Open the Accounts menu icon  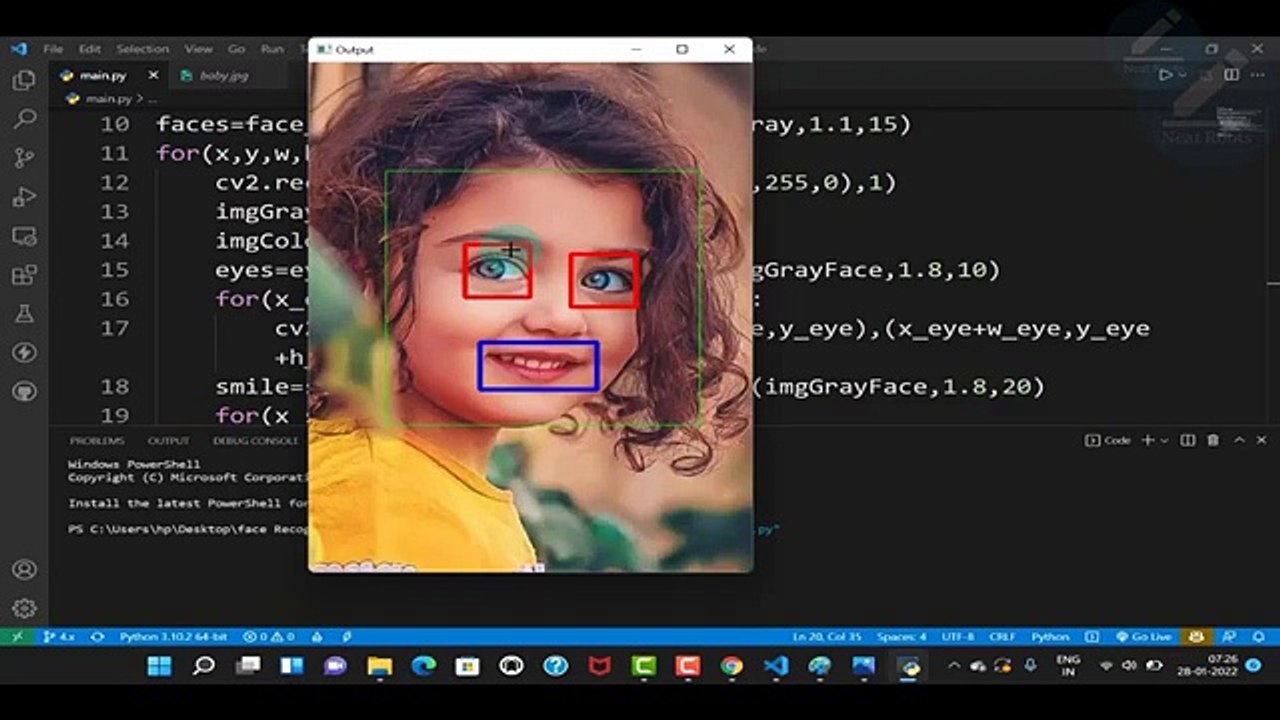[x=24, y=569]
